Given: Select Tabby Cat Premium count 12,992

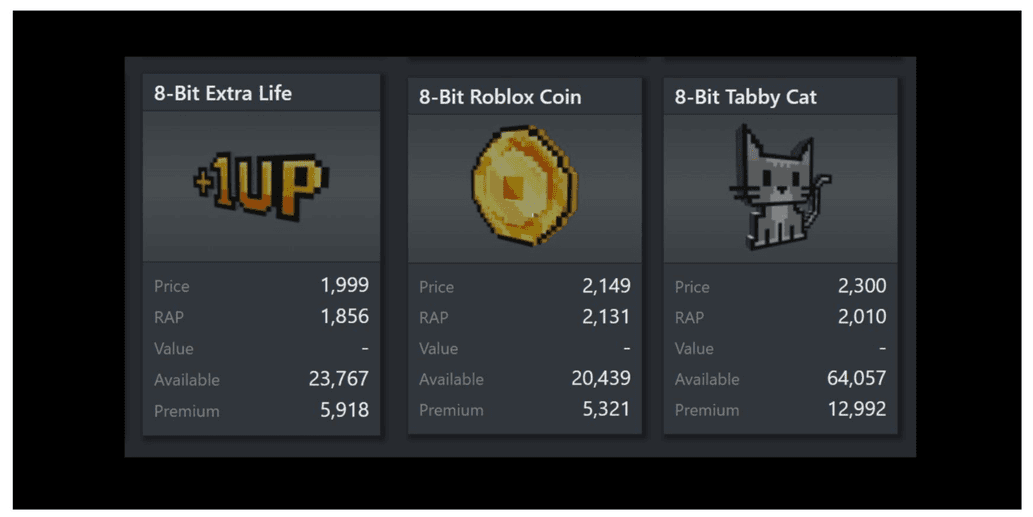Looking at the screenshot, I should click(x=856, y=409).
